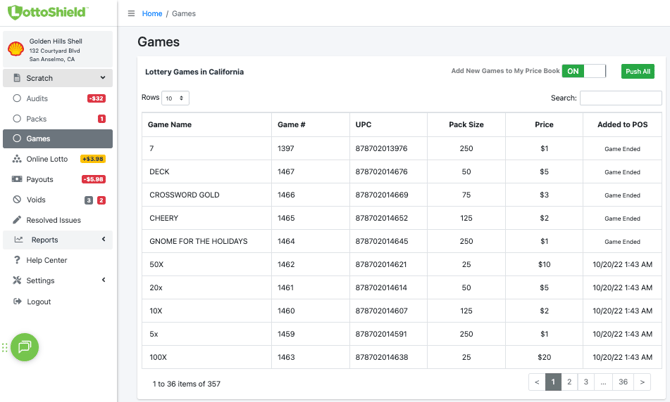Click the pagination ellipsis button
Viewport: 670px width, 402px height.
(603, 382)
